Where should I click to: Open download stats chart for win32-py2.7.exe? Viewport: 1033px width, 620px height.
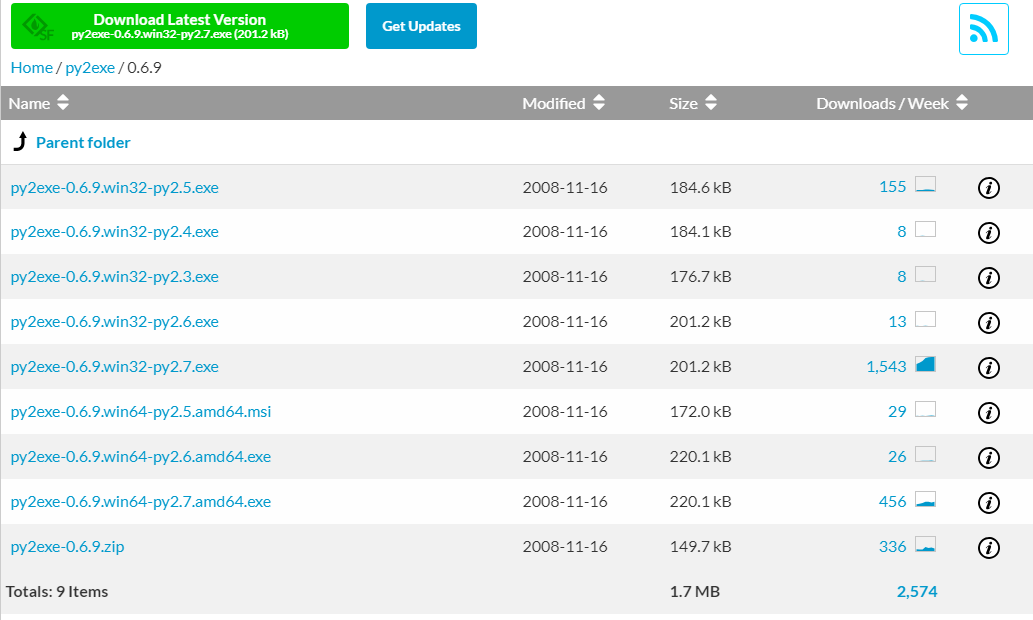click(926, 364)
